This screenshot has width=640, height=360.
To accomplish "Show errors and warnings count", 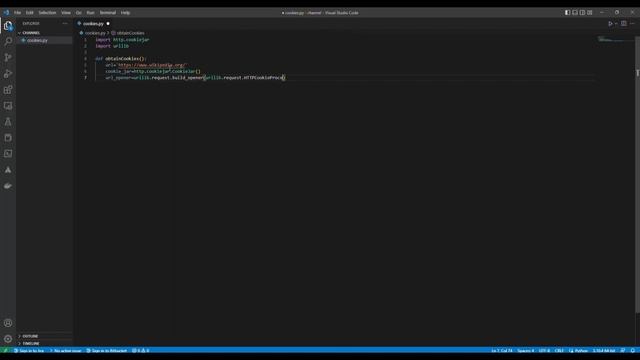I will [141, 350].
